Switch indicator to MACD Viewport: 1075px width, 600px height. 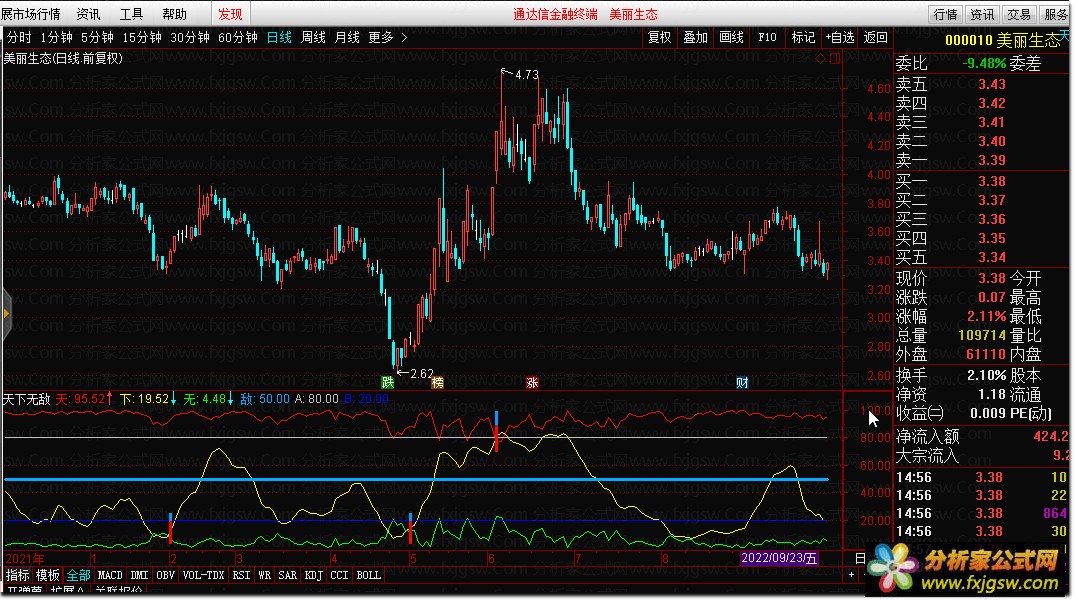pyautogui.click(x=110, y=575)
